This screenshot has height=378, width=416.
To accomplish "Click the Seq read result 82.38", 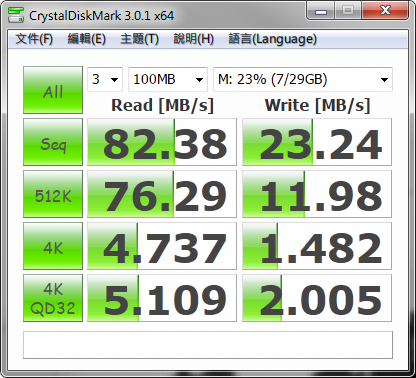I will coord(162,142).
